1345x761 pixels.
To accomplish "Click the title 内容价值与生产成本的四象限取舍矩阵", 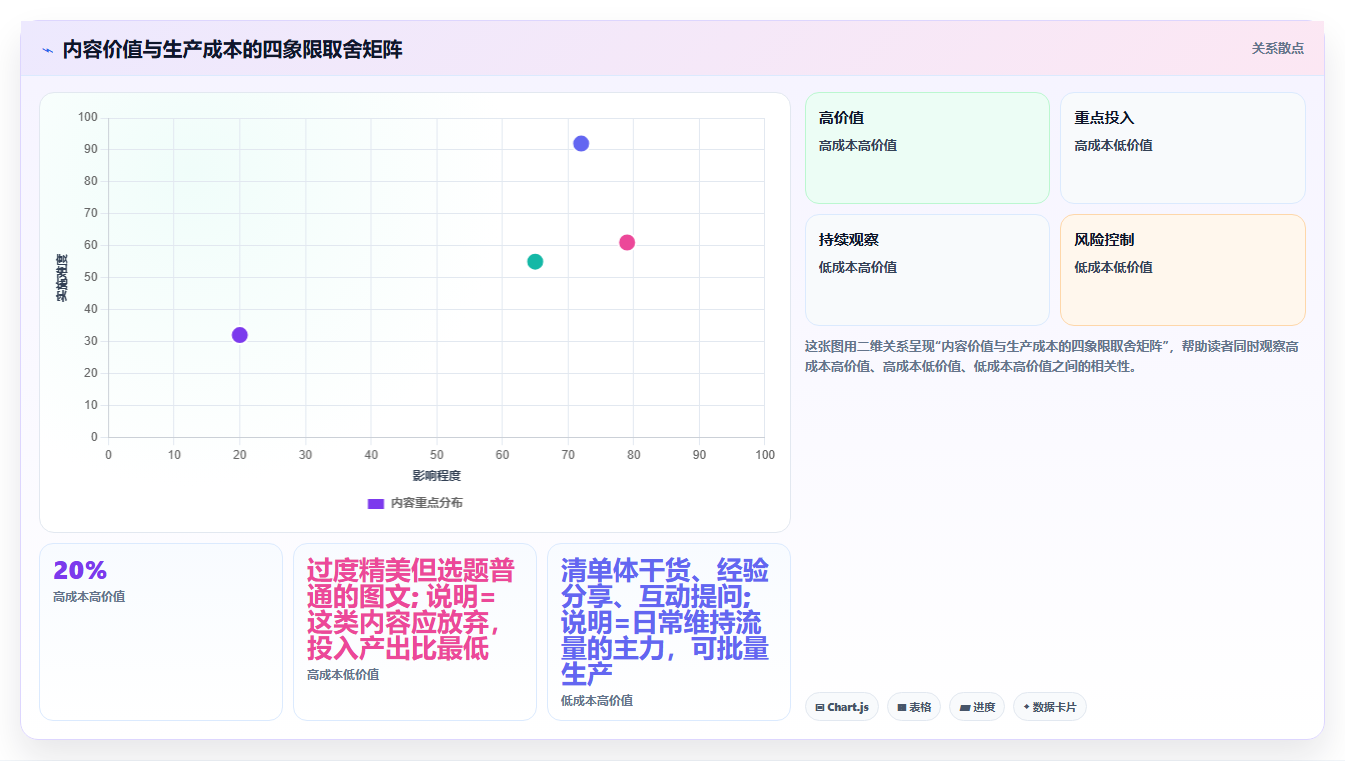I will (x=232, y=49).
